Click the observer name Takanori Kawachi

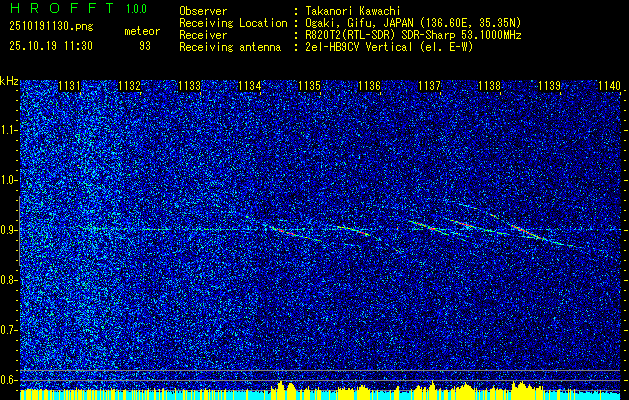pos(352,11)
